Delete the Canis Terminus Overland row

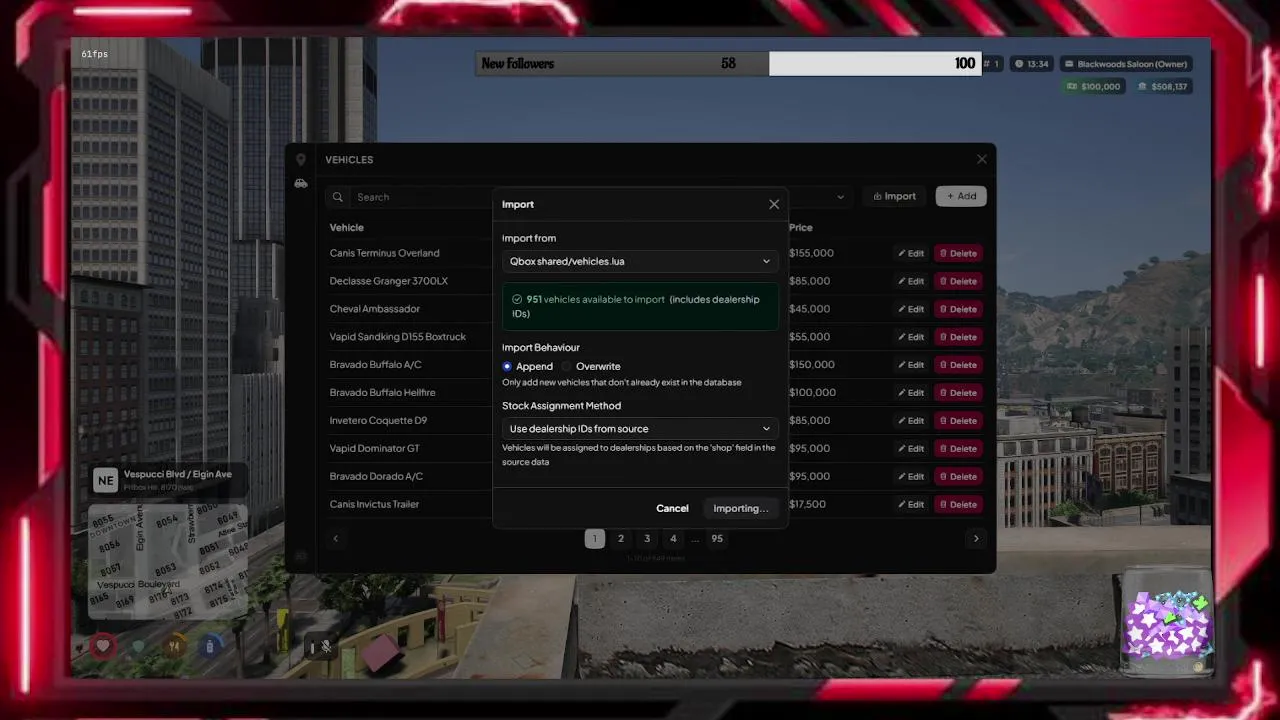click(958, 253)
